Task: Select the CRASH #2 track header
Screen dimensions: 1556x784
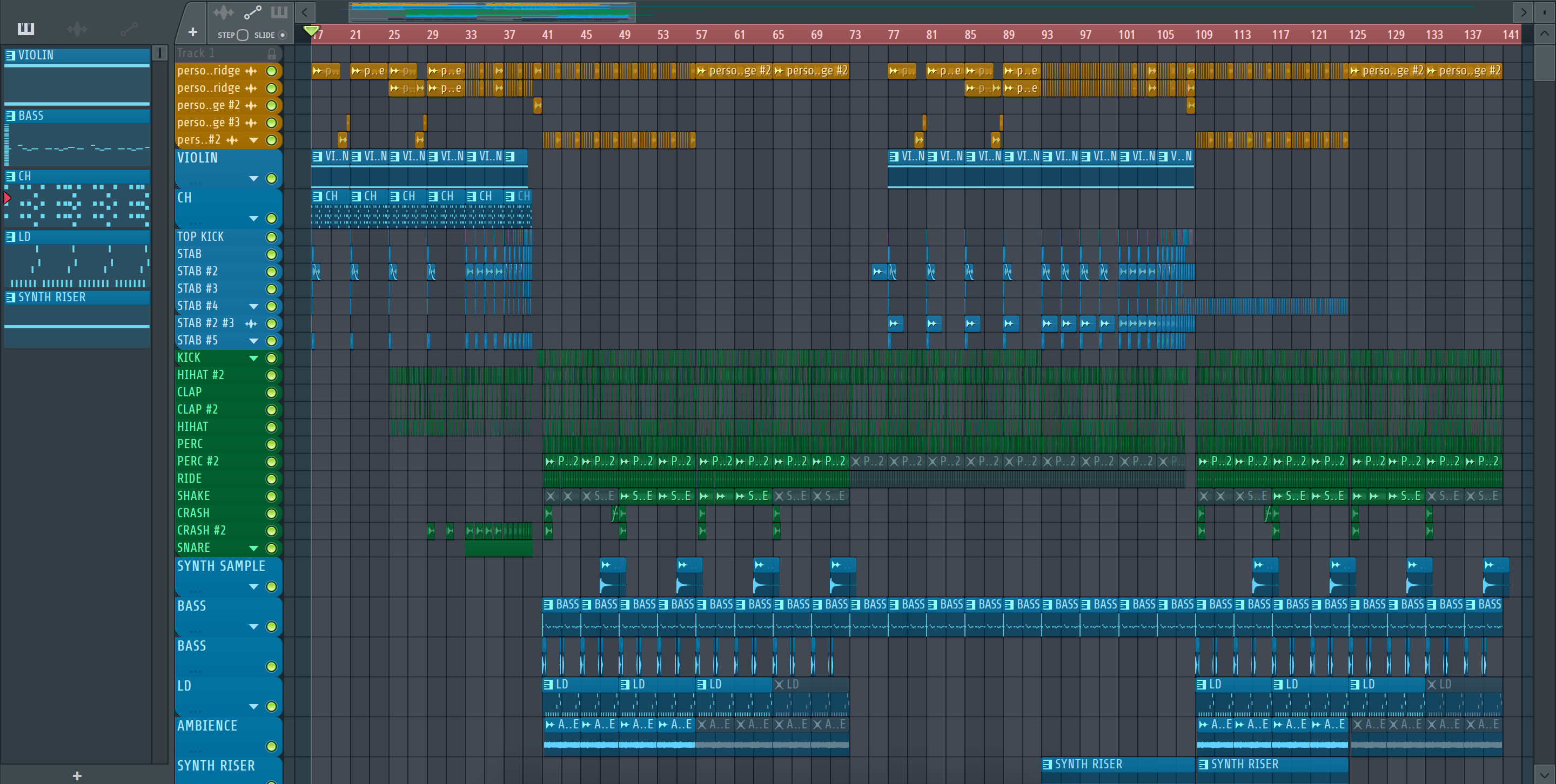Action: [x=229, y=531]
